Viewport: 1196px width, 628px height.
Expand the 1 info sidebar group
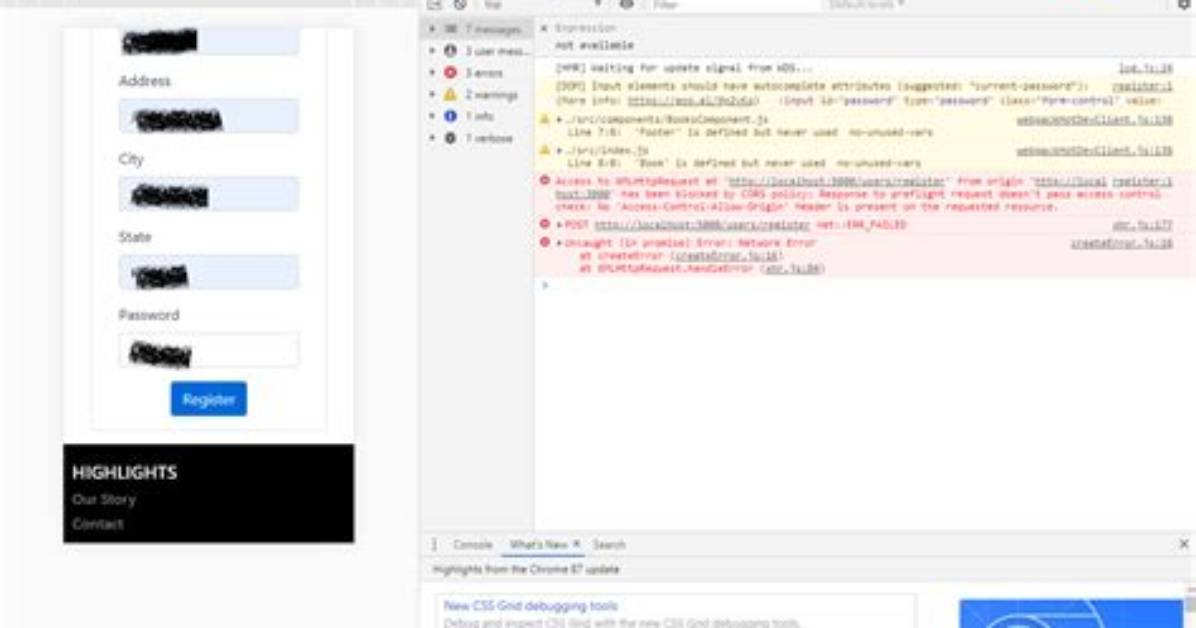[432, 116]
